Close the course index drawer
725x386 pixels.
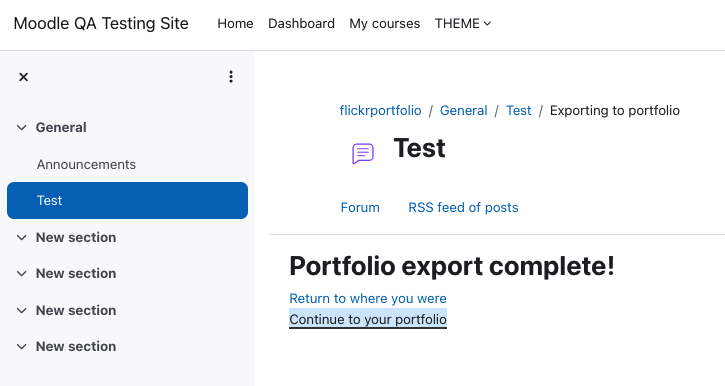coord(23,77)
